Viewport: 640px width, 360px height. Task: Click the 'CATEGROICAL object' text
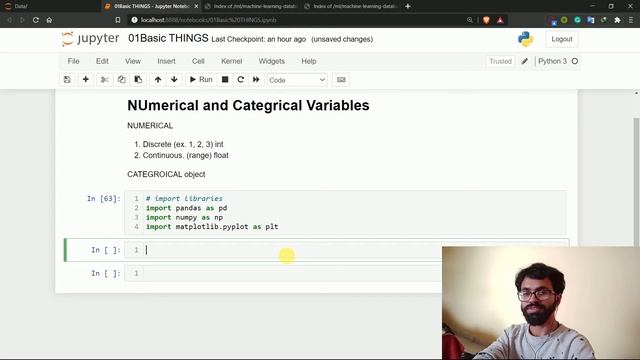coord(166,174)
